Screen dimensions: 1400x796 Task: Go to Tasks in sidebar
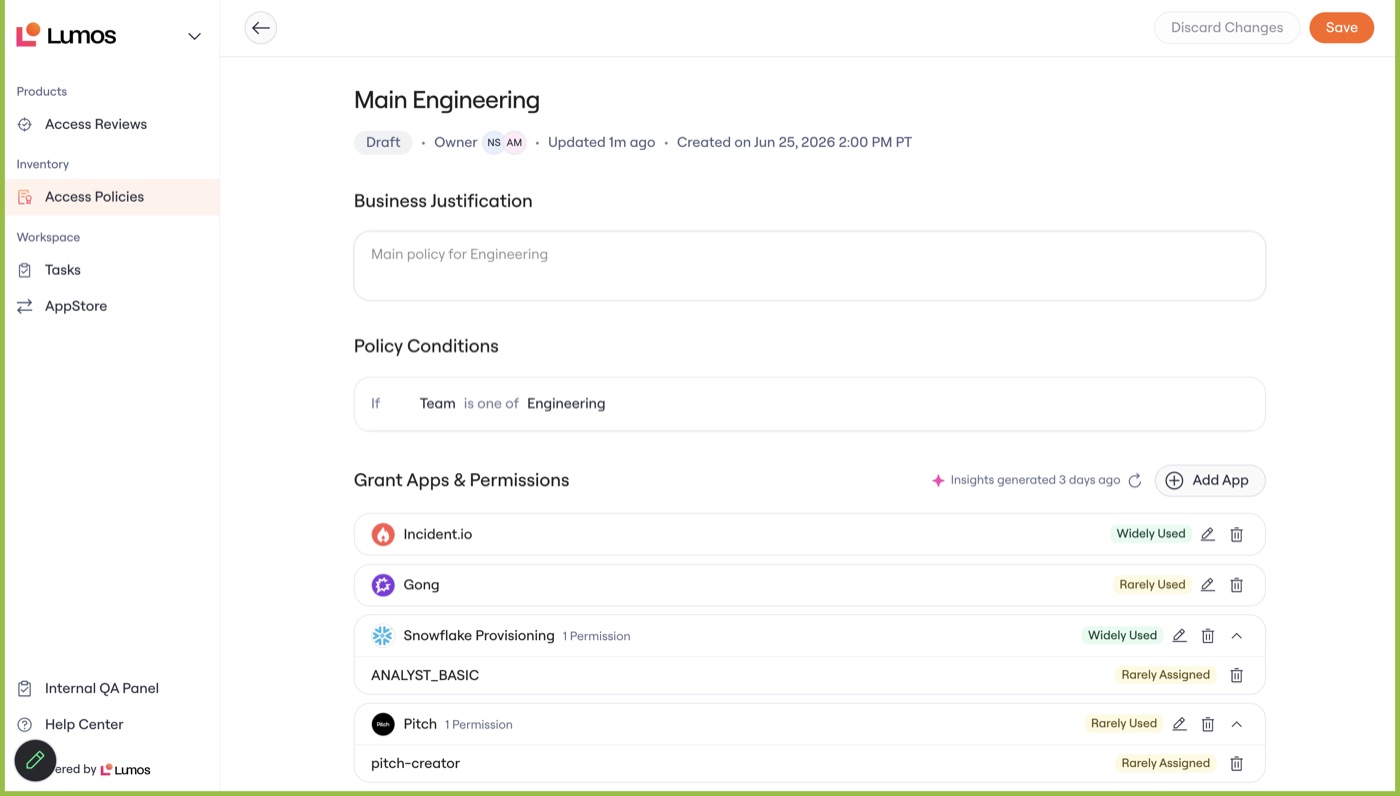63,270
